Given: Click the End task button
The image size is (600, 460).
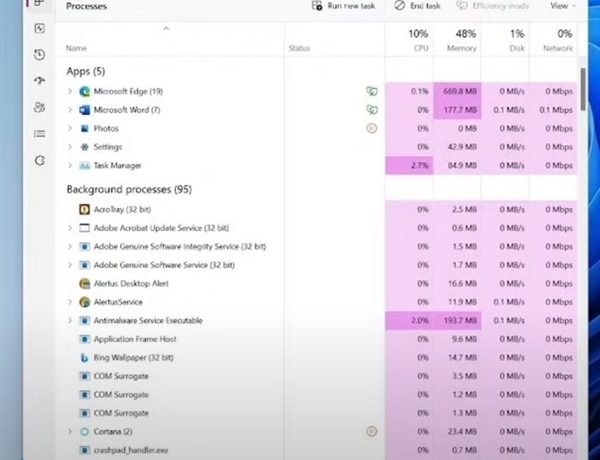Looking at the screenshot, I should 417,6.
